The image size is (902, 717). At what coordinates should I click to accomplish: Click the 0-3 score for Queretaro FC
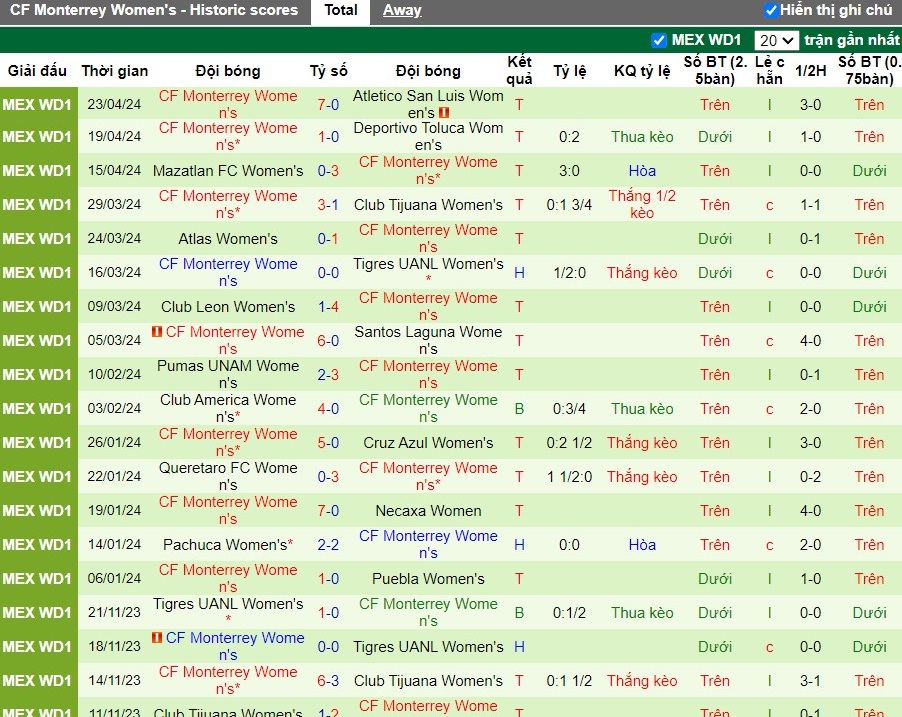(x=328, y=477)
